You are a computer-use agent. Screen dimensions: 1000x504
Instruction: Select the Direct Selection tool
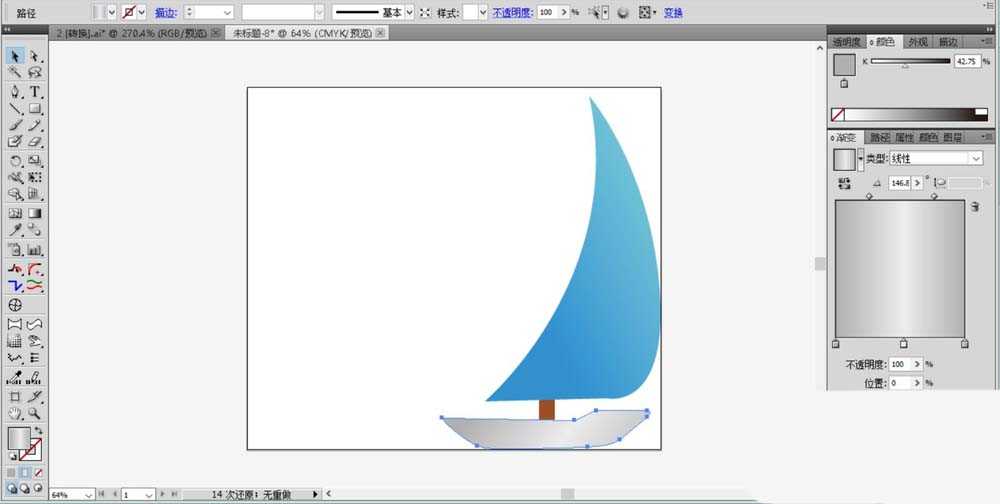tap(35, 56)
